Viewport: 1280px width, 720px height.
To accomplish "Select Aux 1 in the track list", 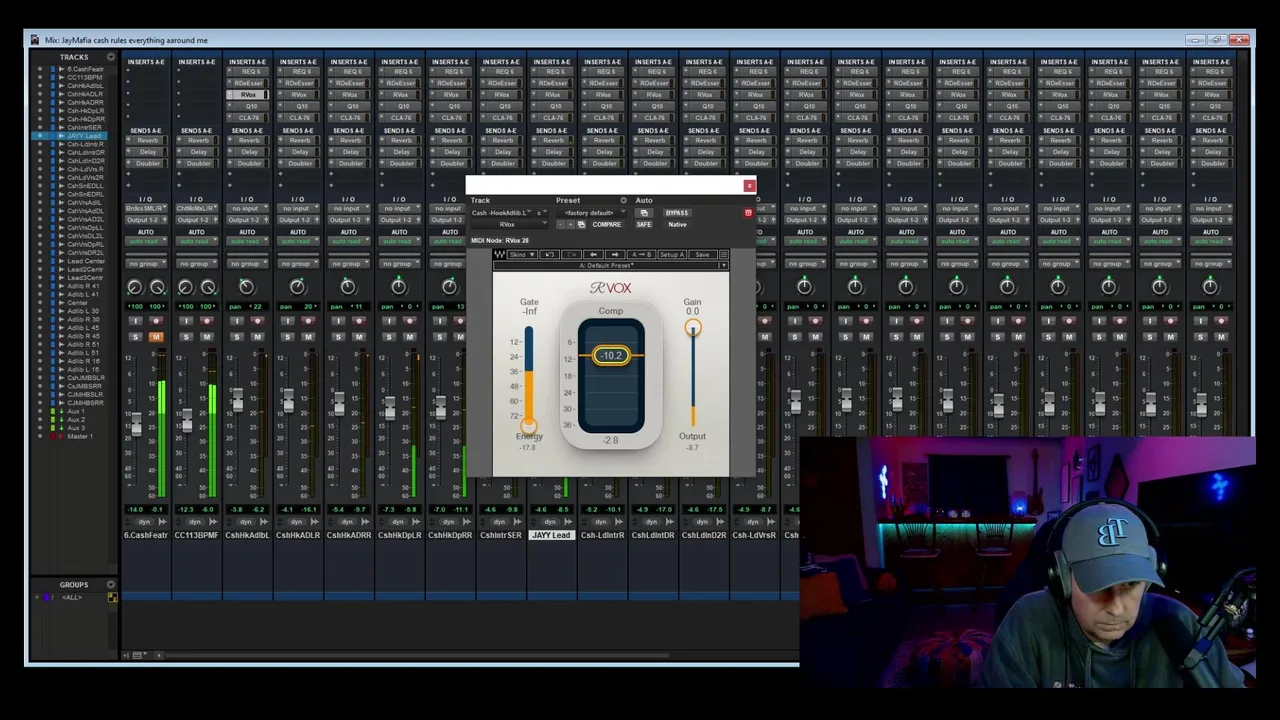I will 76,411.
